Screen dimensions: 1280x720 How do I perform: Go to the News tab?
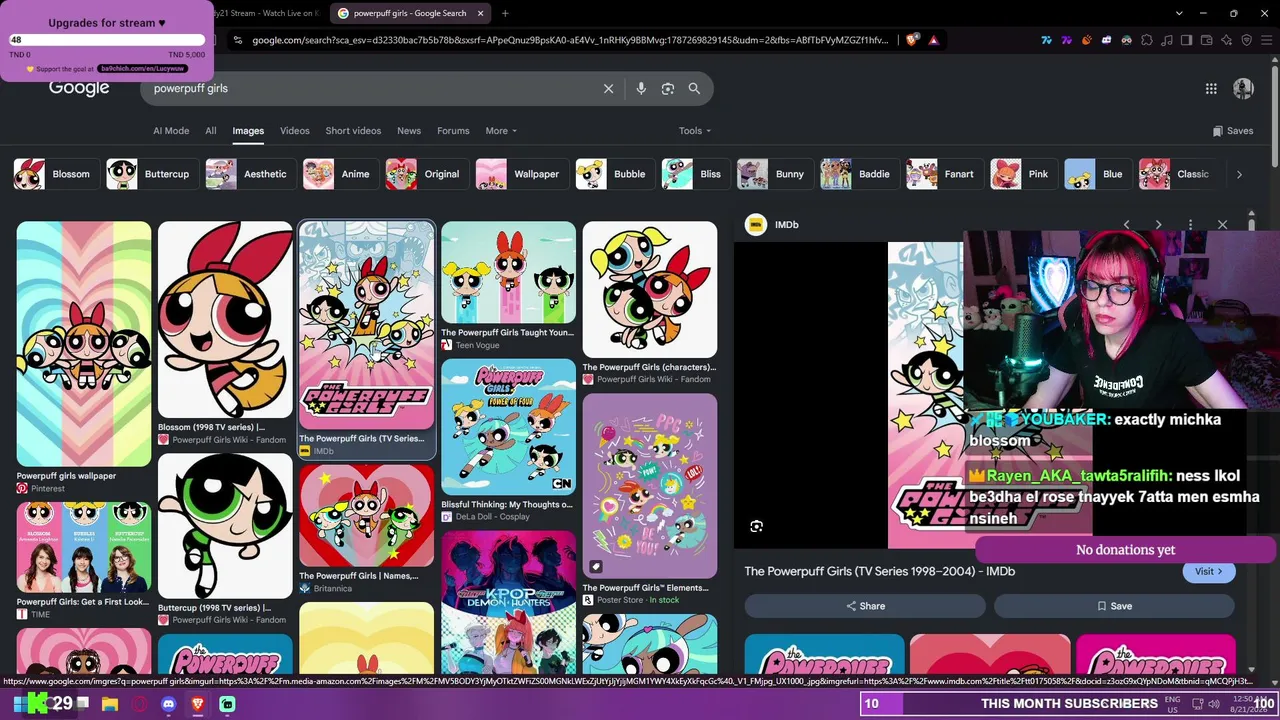(409, 131)
